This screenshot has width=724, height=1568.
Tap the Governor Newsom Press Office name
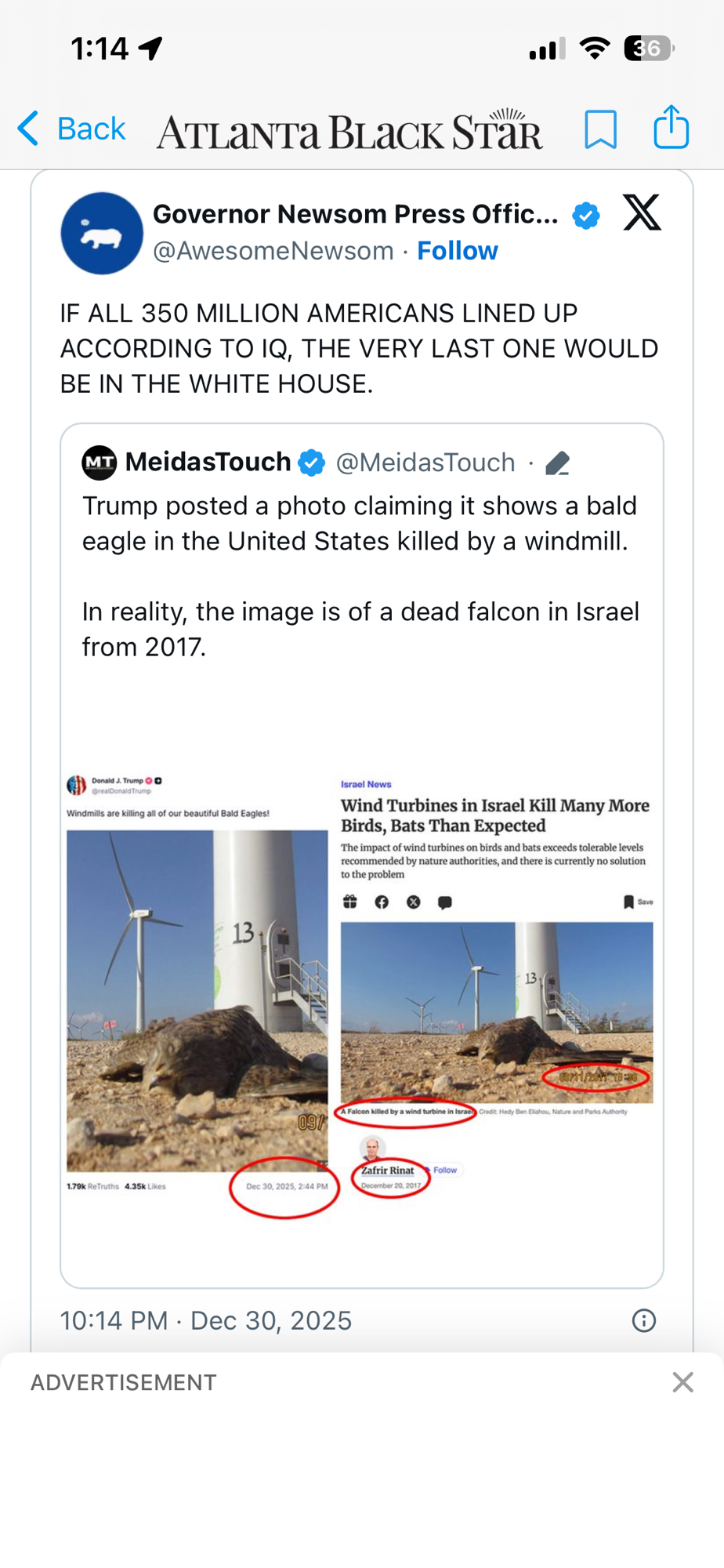pyautogui.click(x=355, y=214)
